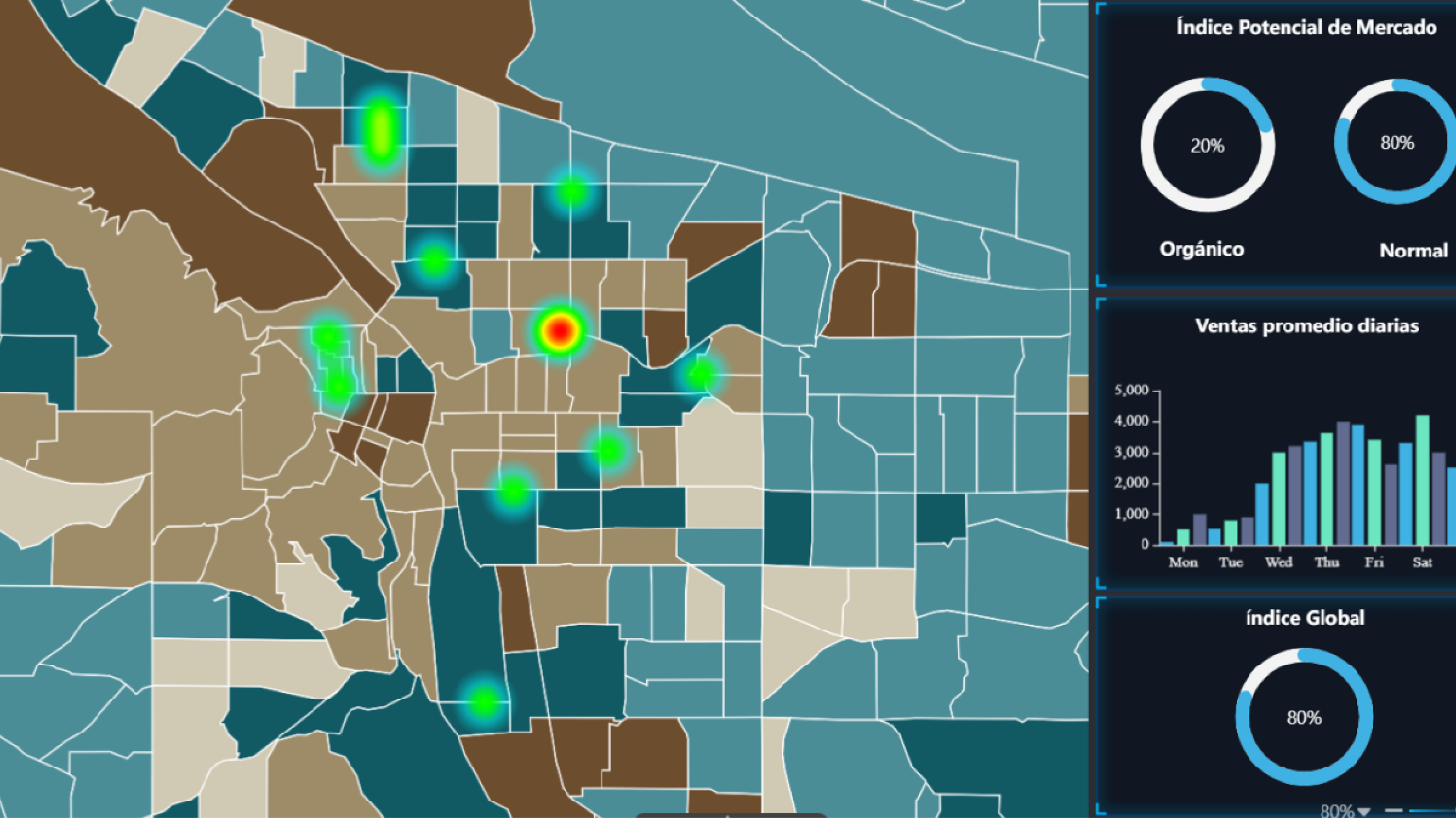Select the Normal label
Viewport: 1456px width, 819px height.
tap(1413, 250)
